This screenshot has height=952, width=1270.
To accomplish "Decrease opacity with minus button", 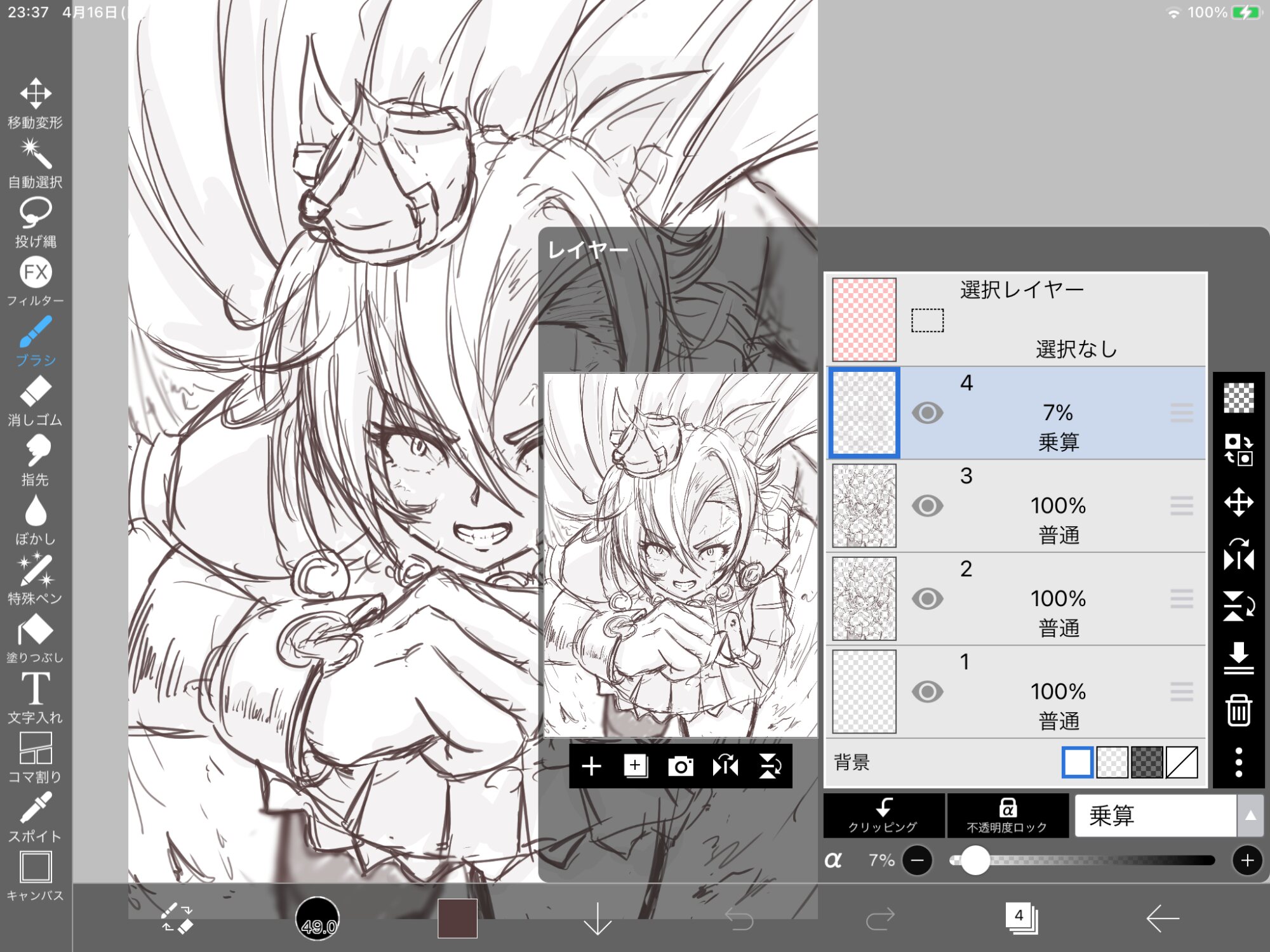I will (x=917, y=861).
